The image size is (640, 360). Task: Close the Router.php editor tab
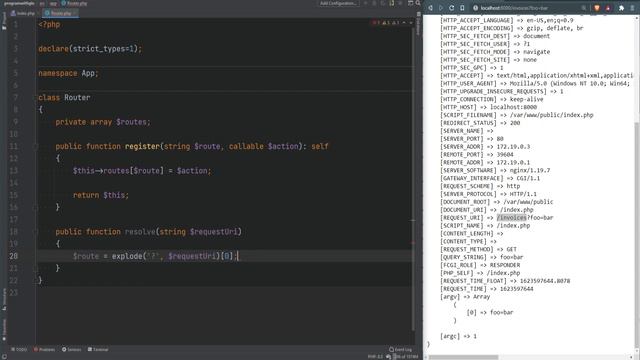(x=75, y=13)
